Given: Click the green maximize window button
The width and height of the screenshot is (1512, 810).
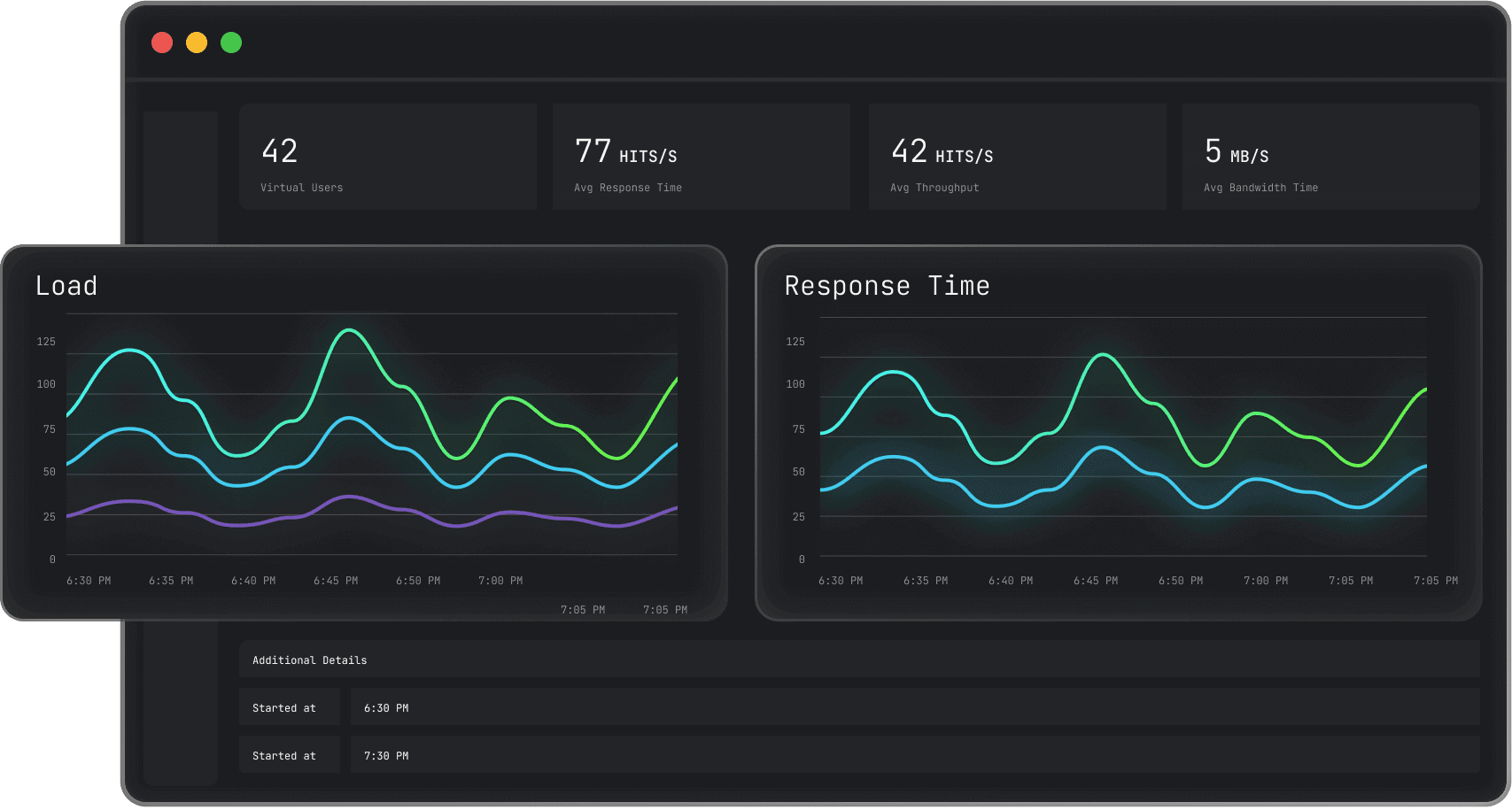Looking at the screenshot, I should coord(231,42).
